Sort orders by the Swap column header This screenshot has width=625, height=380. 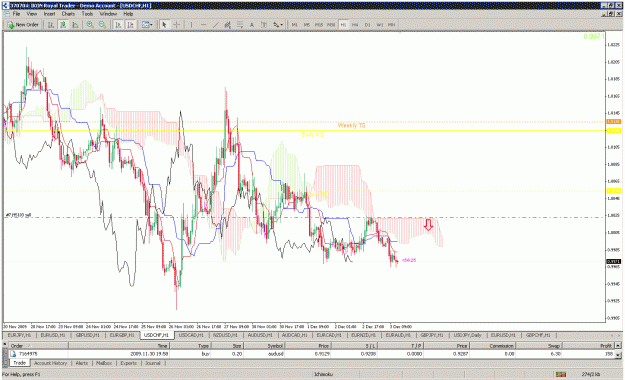coord(539,346)
